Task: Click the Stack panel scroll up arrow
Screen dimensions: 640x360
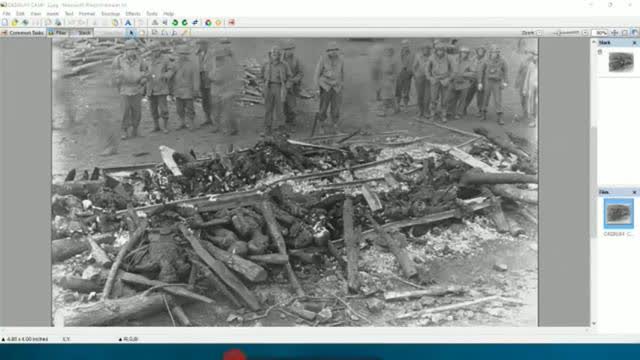Action: point(594,42)
